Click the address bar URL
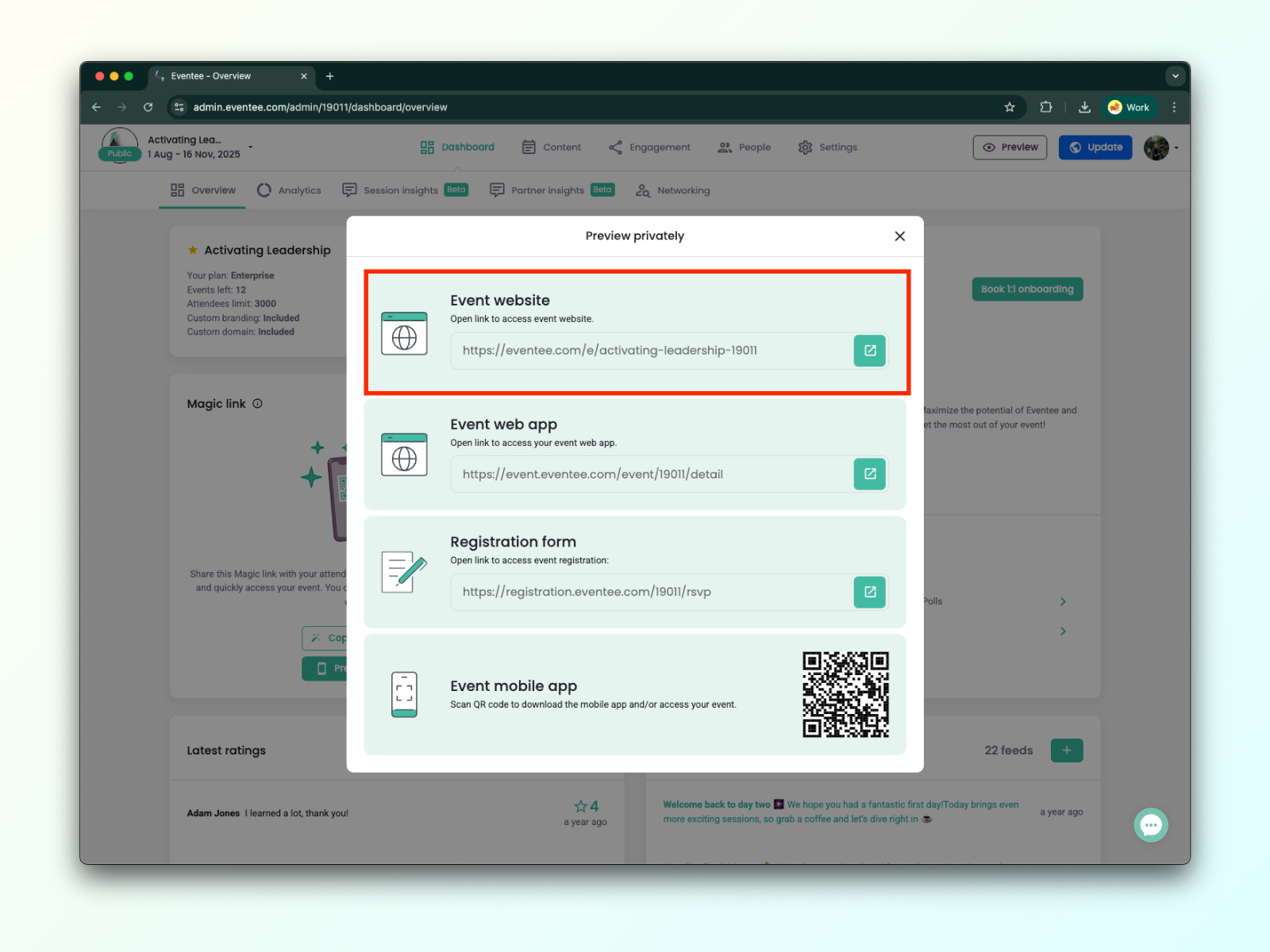The height and width of the screenshot is (952, 1270). [321, 107]
